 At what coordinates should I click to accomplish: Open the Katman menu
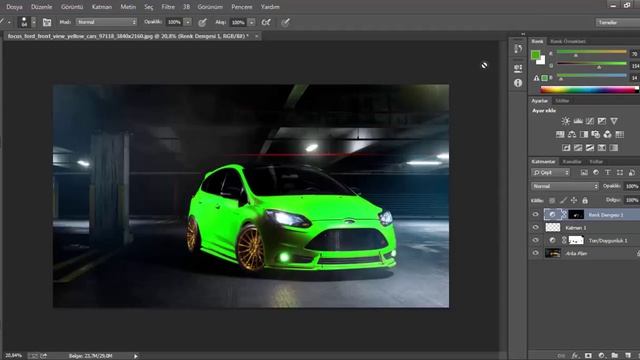[x=102, y=7]
